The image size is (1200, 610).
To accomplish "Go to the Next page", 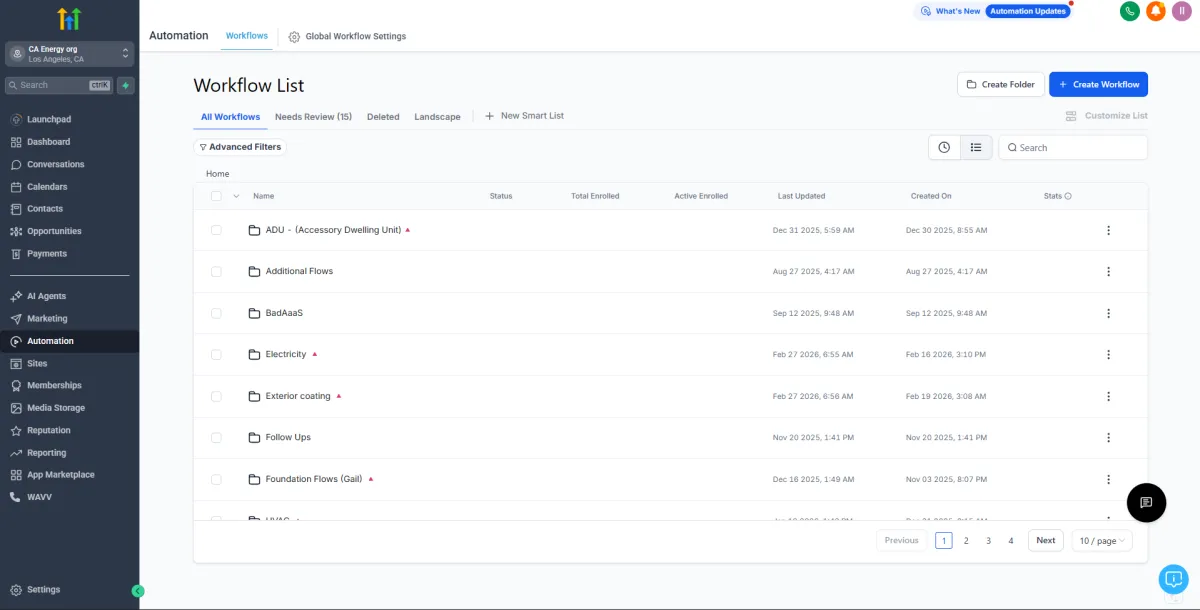I will tap(1045, 540).
